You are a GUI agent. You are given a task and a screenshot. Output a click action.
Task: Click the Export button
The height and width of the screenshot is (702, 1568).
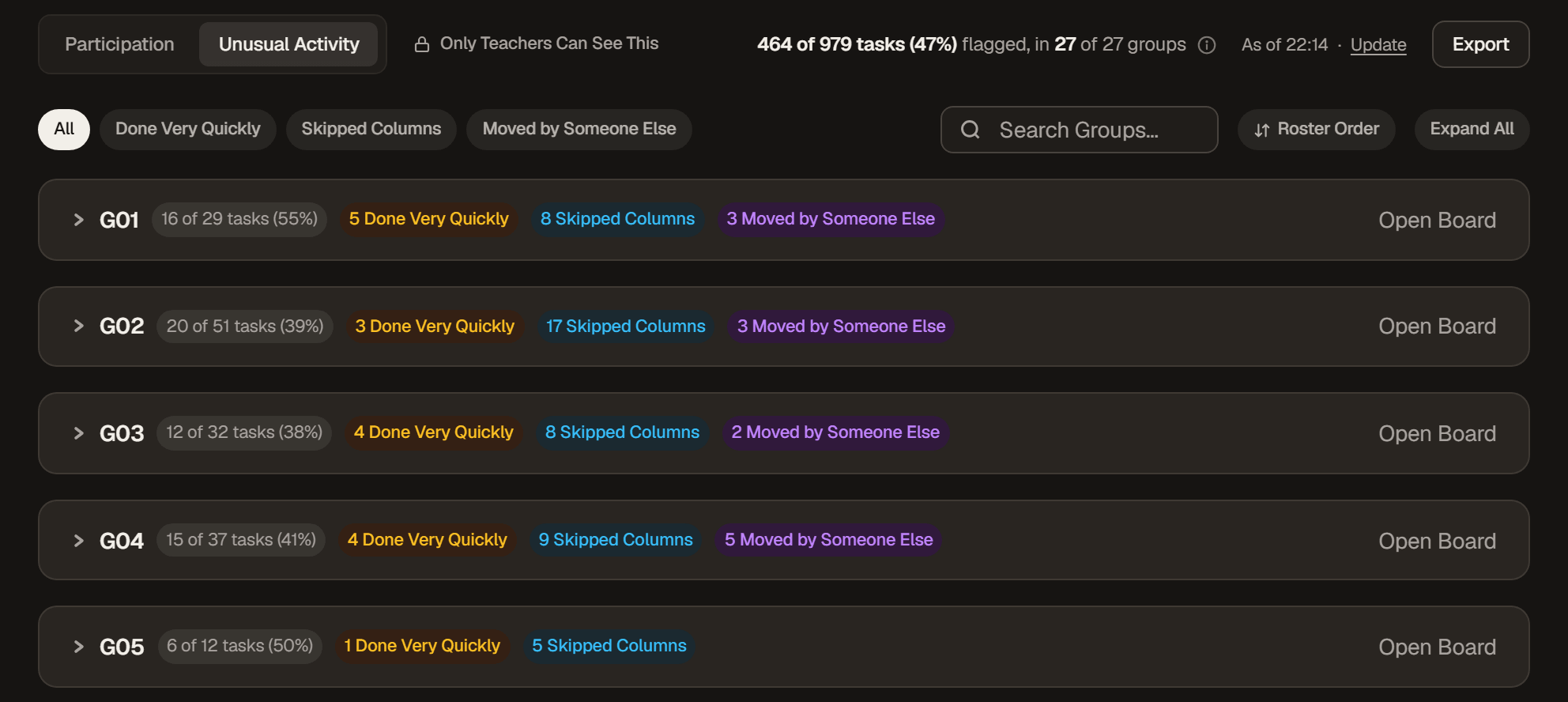coord(1480,44)
